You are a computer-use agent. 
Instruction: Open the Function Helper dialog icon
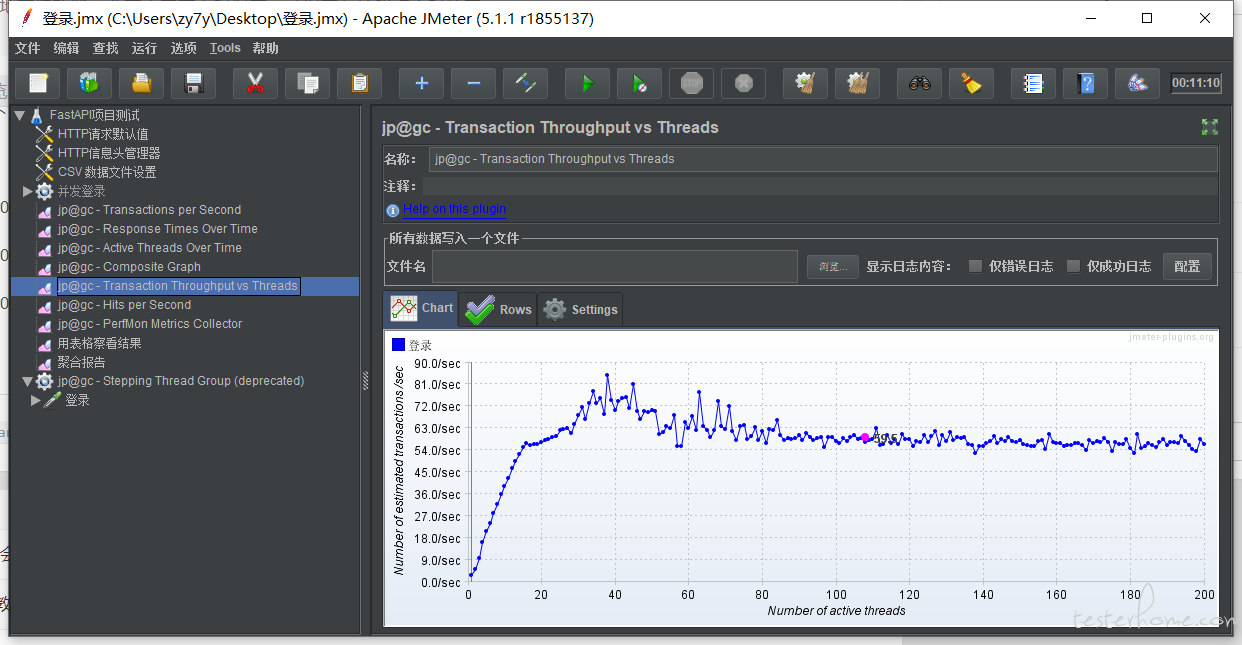[x=1034, y=83]
